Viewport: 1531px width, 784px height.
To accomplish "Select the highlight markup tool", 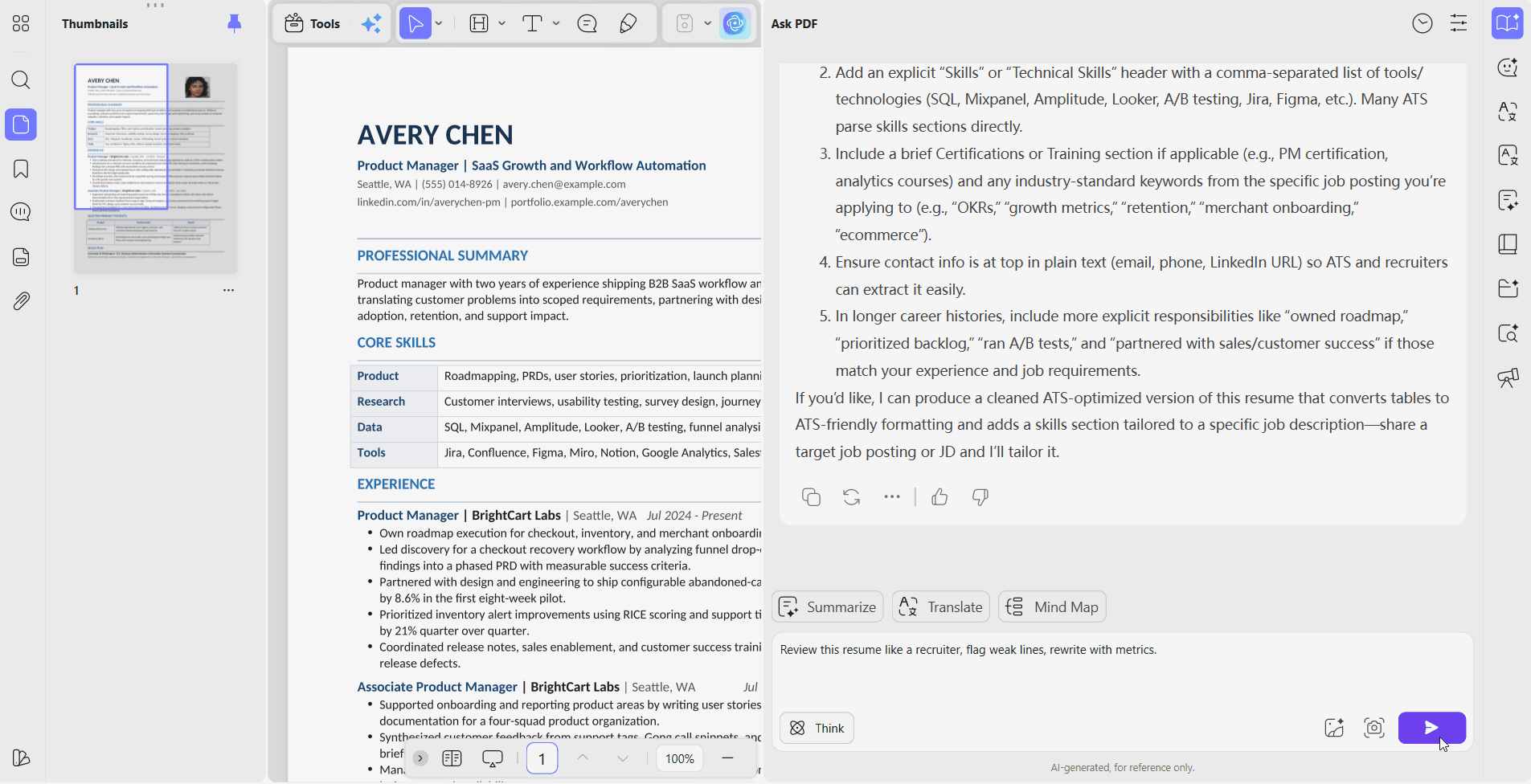I will click(x=479, y=24).
